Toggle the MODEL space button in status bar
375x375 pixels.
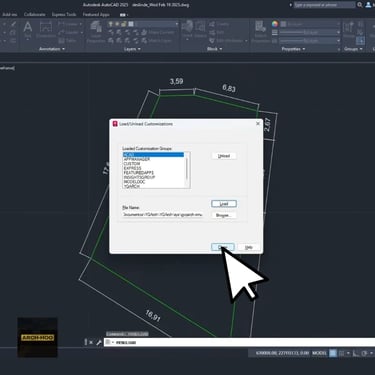coord(319,353)
